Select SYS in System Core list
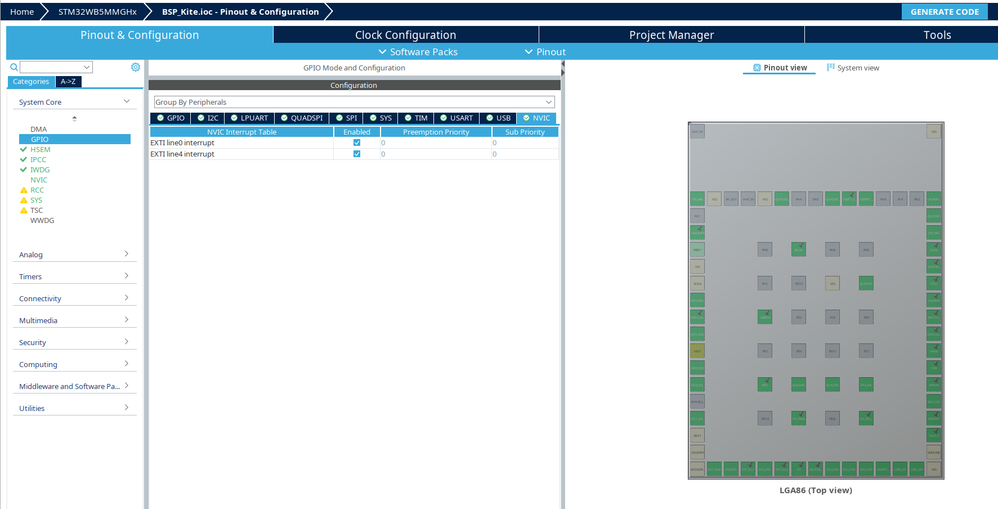Image resolution: width=998 pixels, height=509 pixels. [x=36, y=200]
